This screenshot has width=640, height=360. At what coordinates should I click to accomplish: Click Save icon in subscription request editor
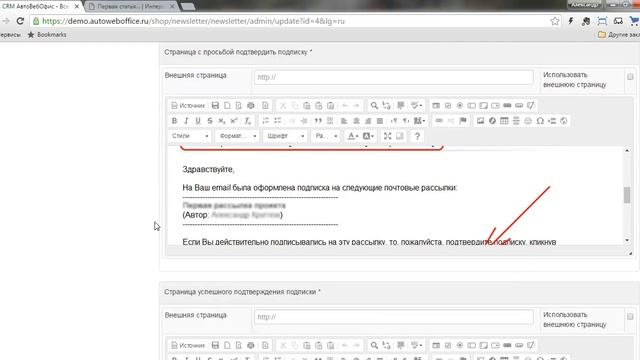click(x=215, y=106)
